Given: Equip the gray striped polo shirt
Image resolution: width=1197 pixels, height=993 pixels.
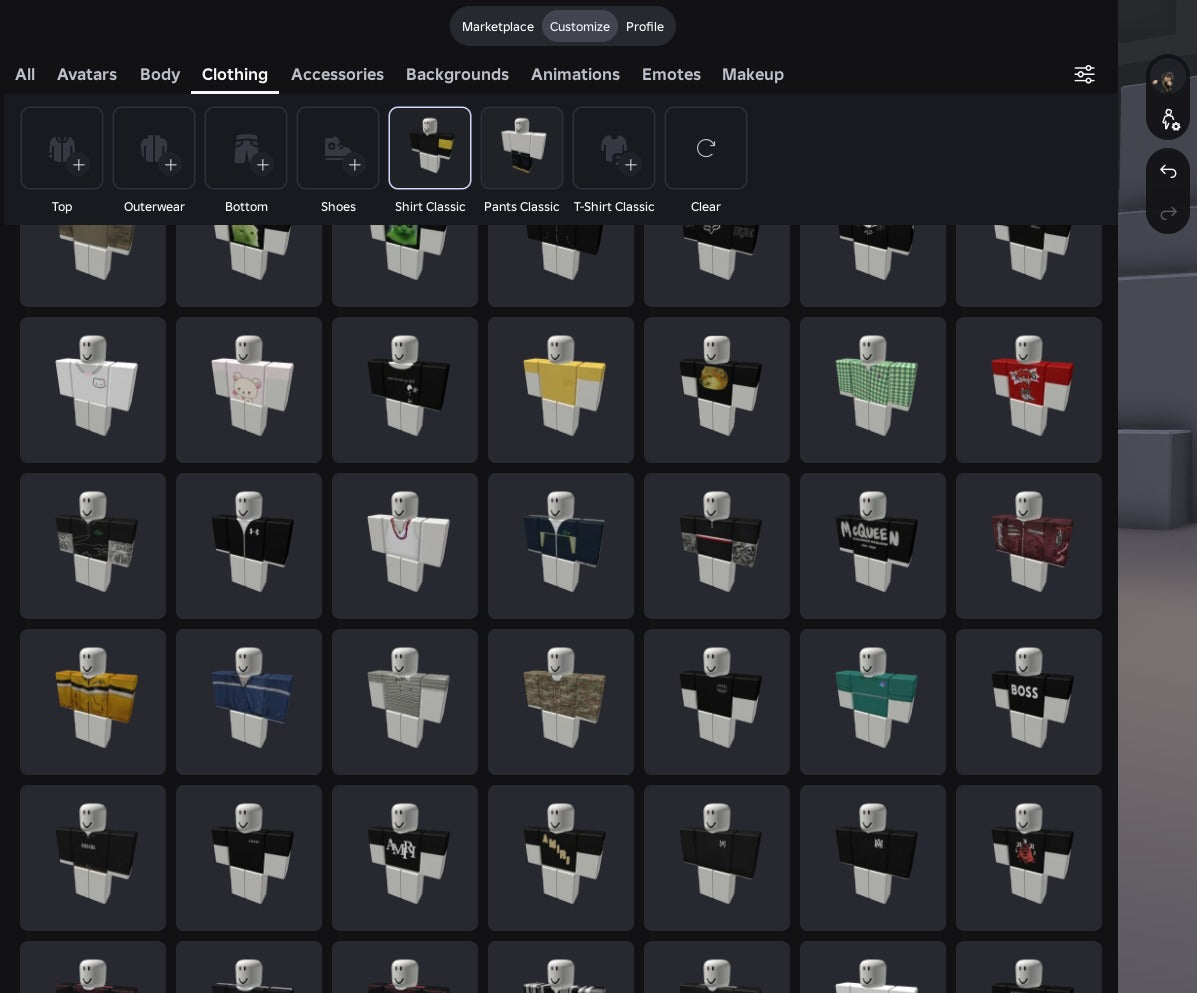Looking at the screenshot, I should tap(405, 701).
